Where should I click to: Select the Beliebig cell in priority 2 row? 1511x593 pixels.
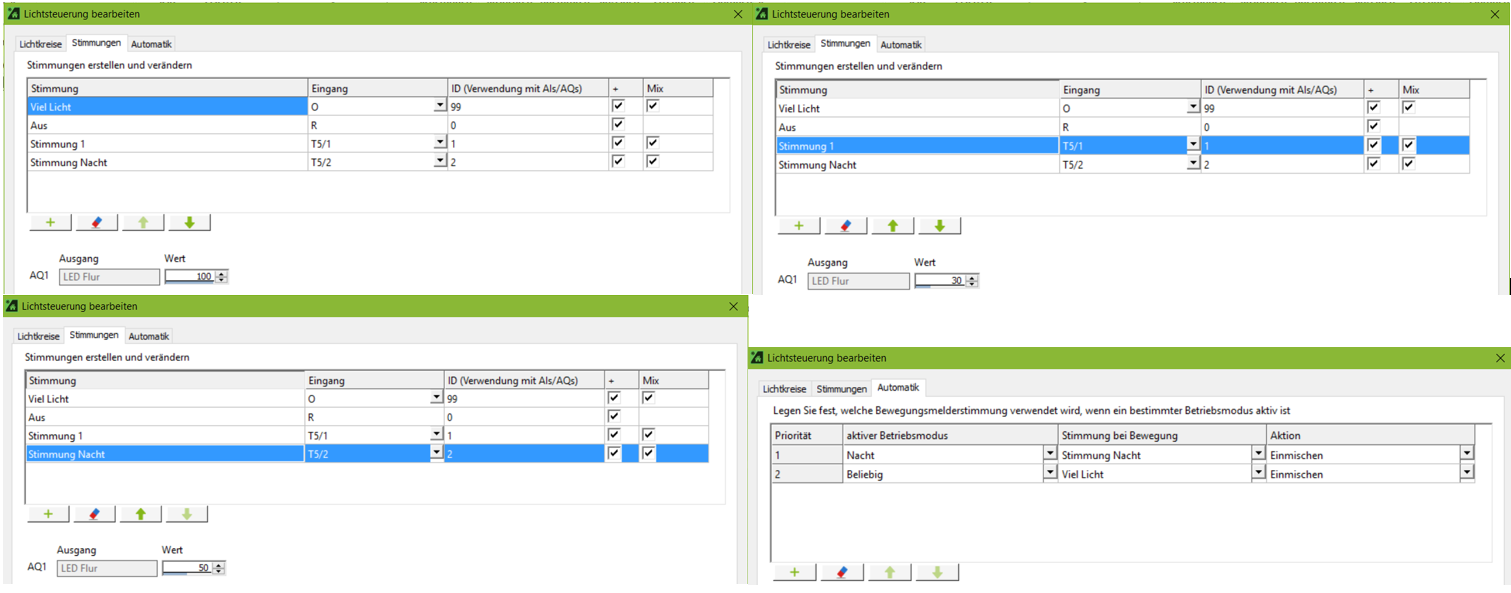[x=940, y=474]
